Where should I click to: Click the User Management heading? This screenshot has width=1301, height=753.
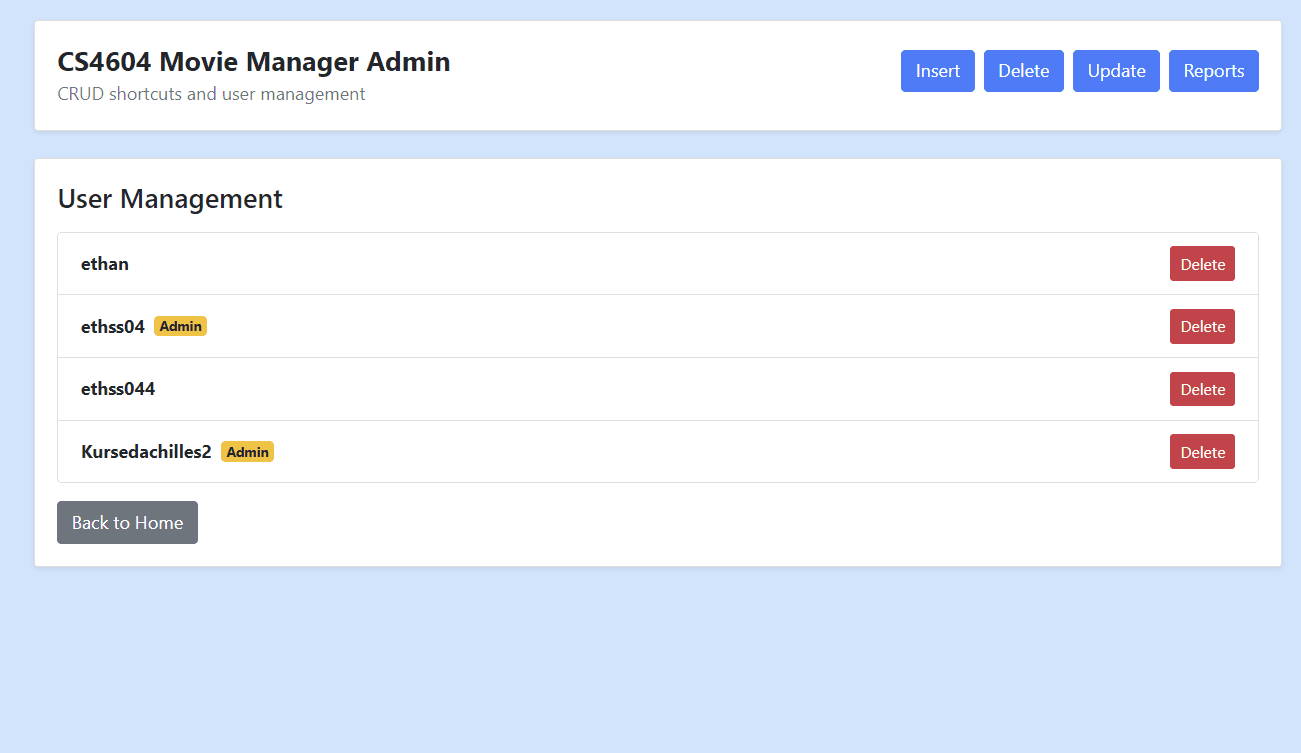[169, 199]
